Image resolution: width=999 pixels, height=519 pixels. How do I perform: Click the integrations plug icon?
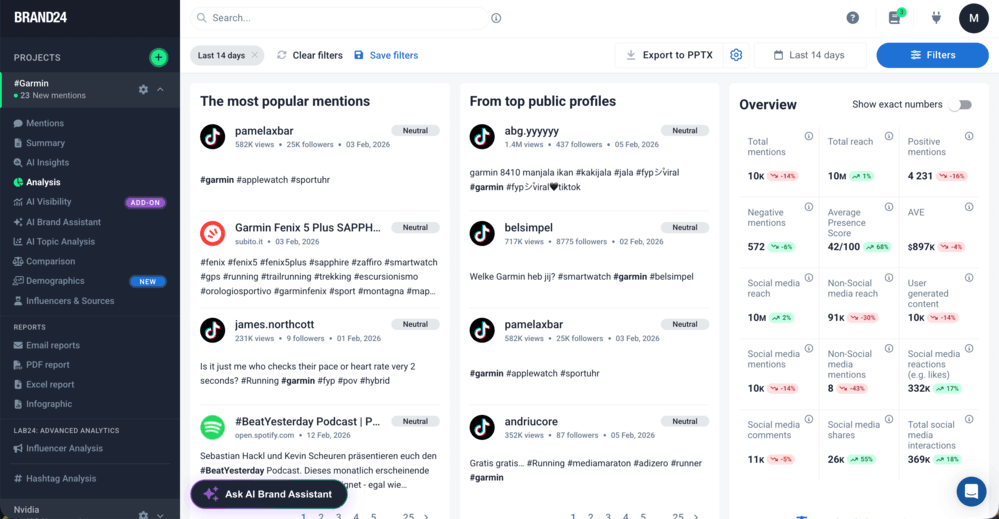(x=937, y=18)
